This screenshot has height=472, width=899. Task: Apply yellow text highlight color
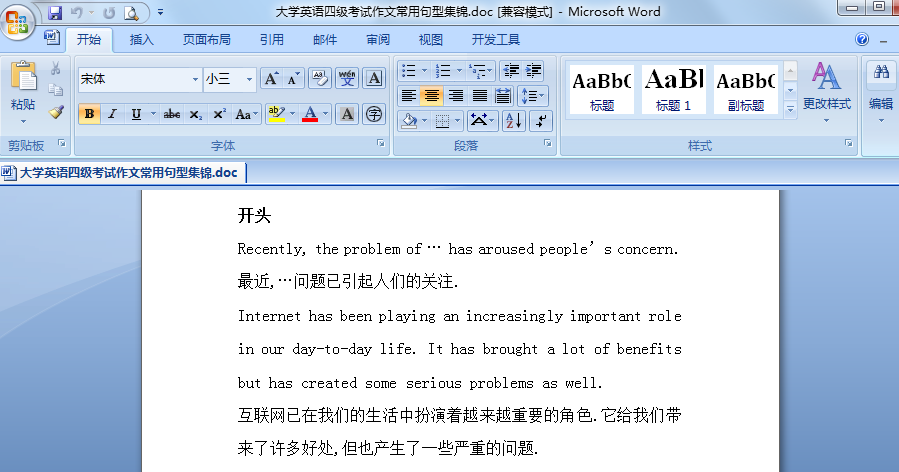click(276, 114)
